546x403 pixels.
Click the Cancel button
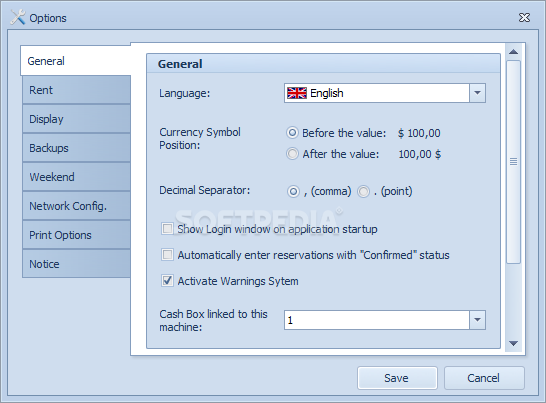tap(484, 378)
